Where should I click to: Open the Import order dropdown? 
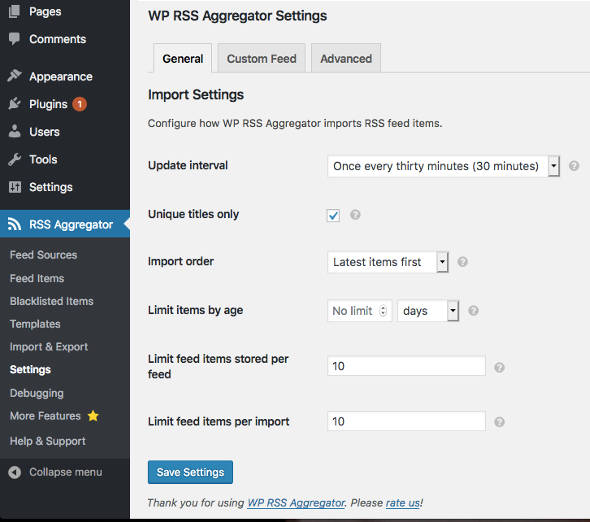[388, 262]
